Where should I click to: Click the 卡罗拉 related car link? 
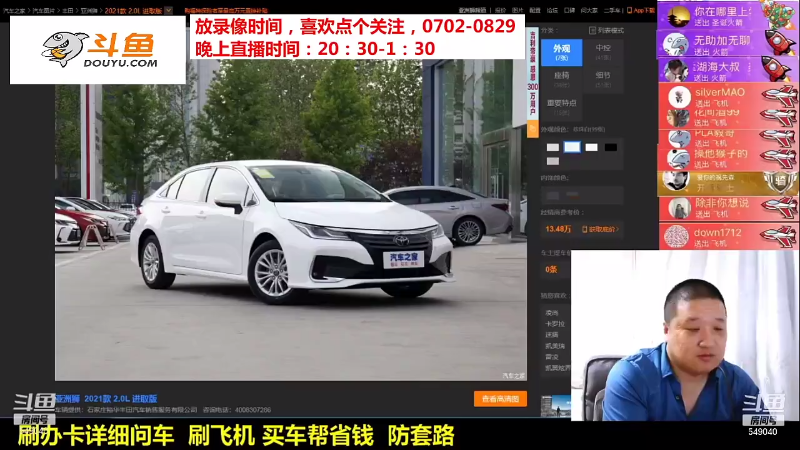coord(555,324)
